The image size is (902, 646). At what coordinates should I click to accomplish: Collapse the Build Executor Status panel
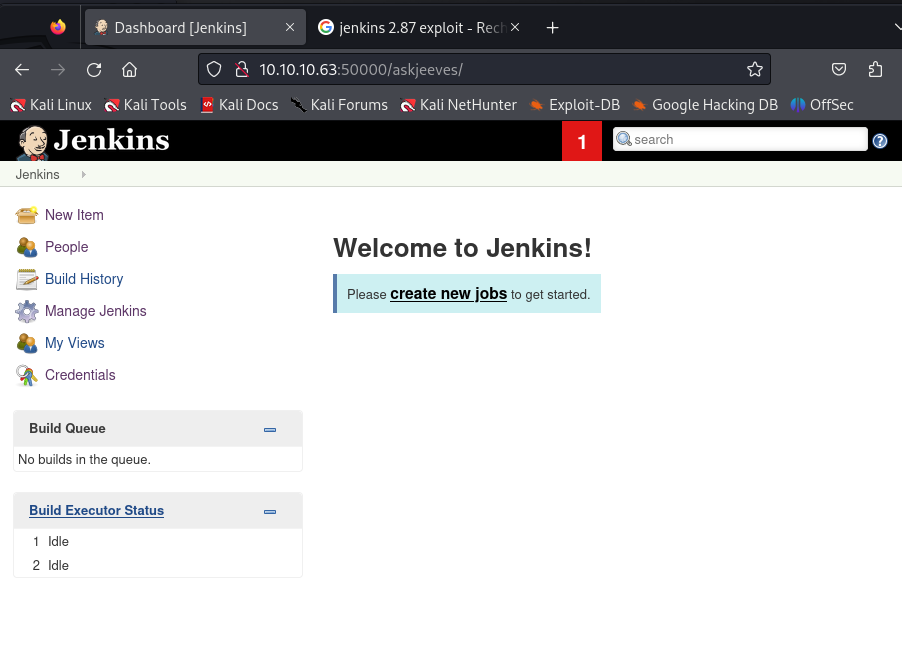click(x=270, y=511)
